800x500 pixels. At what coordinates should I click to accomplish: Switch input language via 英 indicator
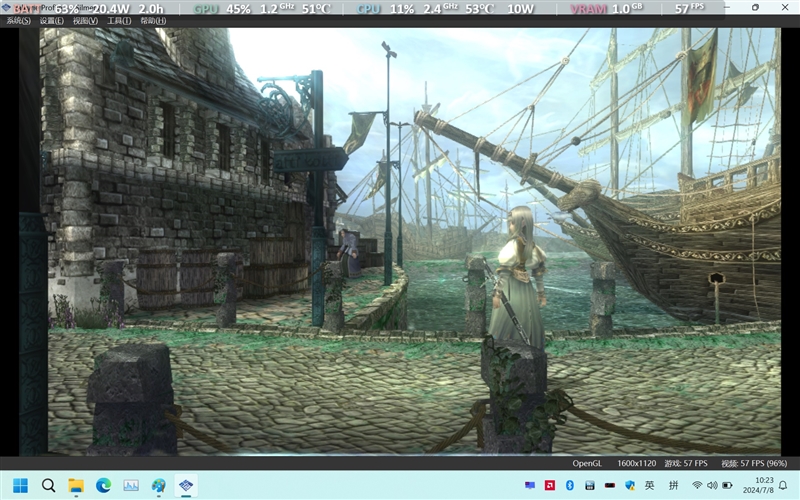pos(649,485)
